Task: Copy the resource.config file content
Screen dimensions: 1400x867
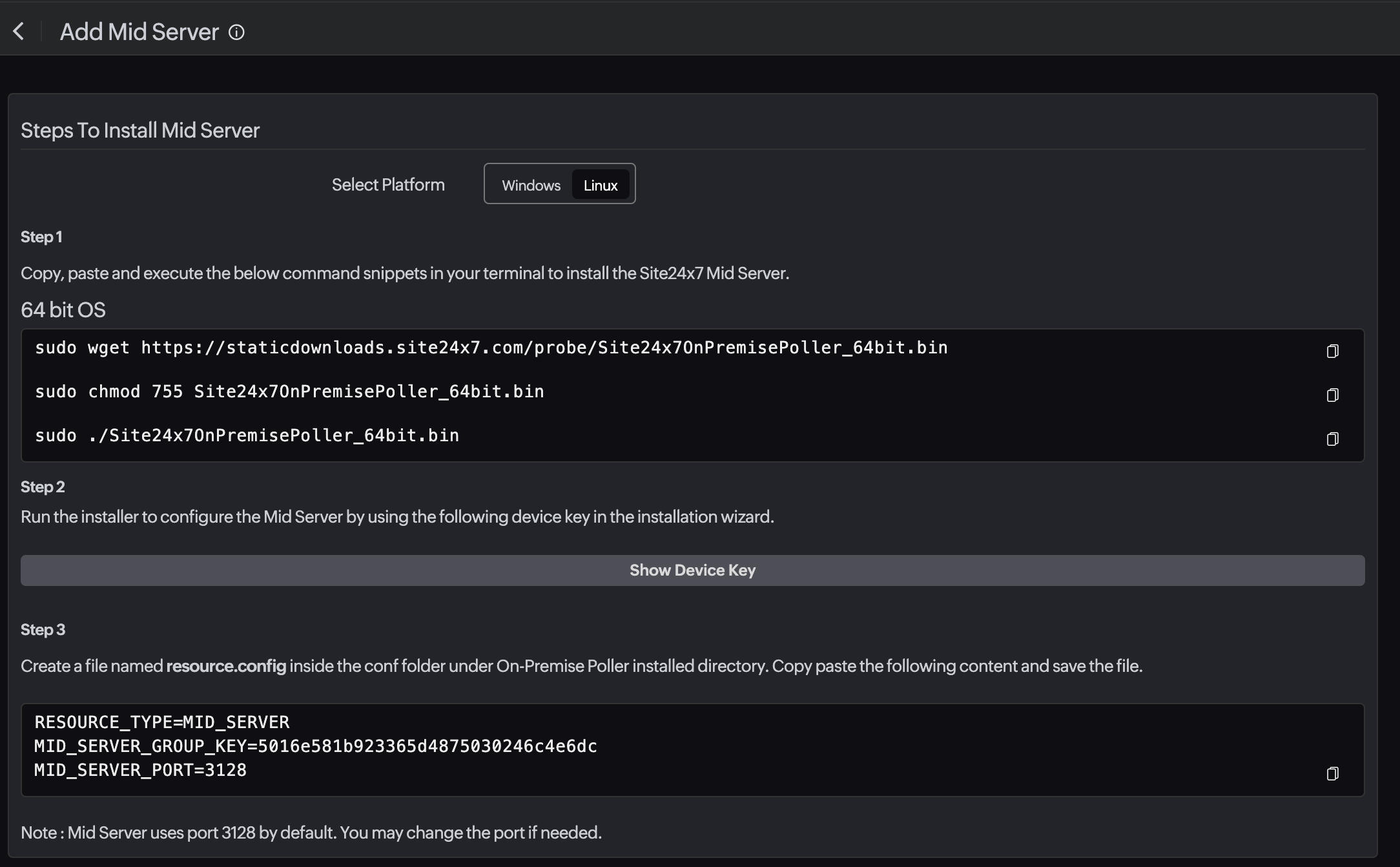Action: (x=1332, y=773)
